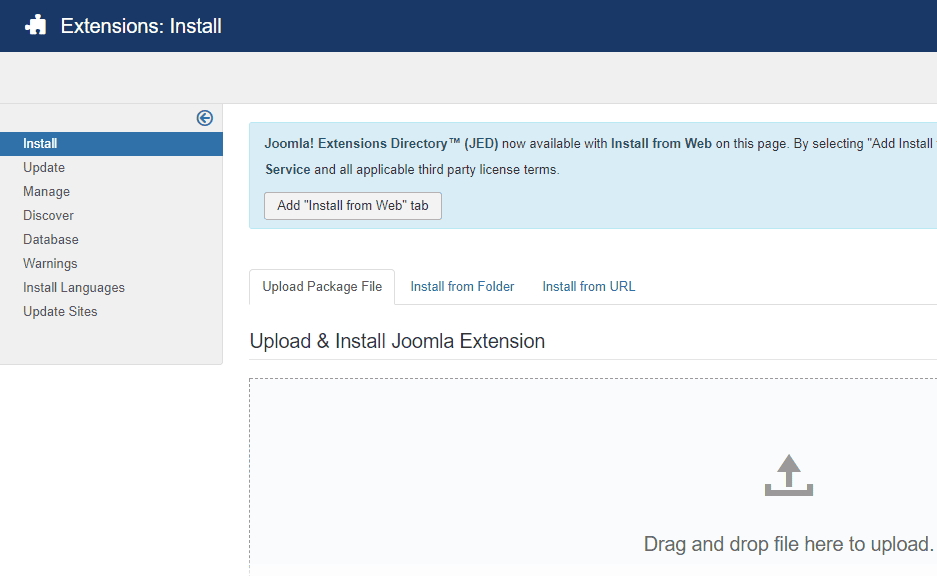
Task: Open Update Sites from the sidebar
Action: click(60, 311)
